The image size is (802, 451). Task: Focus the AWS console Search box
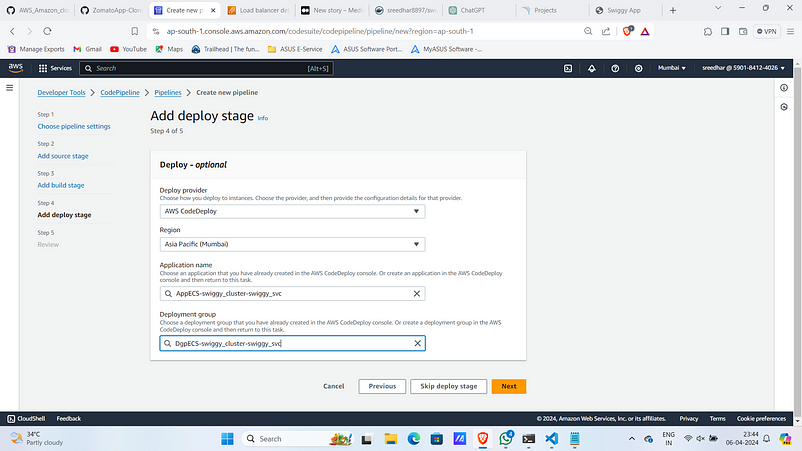point(206,68)
